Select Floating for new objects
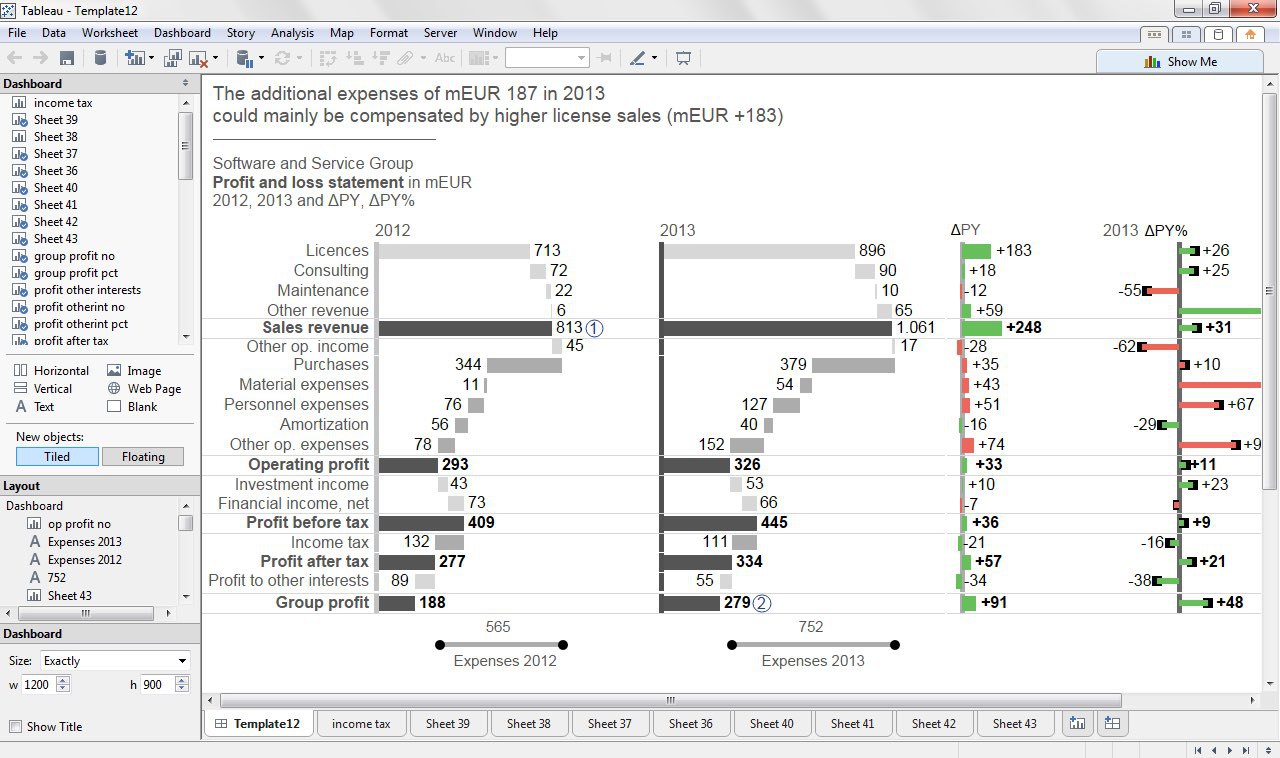 pos(143,456)
